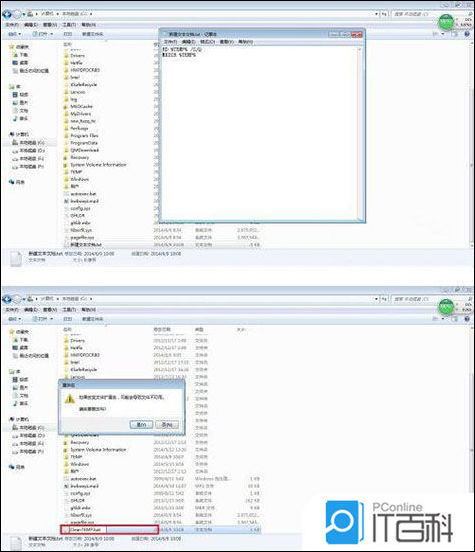Click the size column header
Image resolution: width=475 pixels, height=552 pixels.
241,330
